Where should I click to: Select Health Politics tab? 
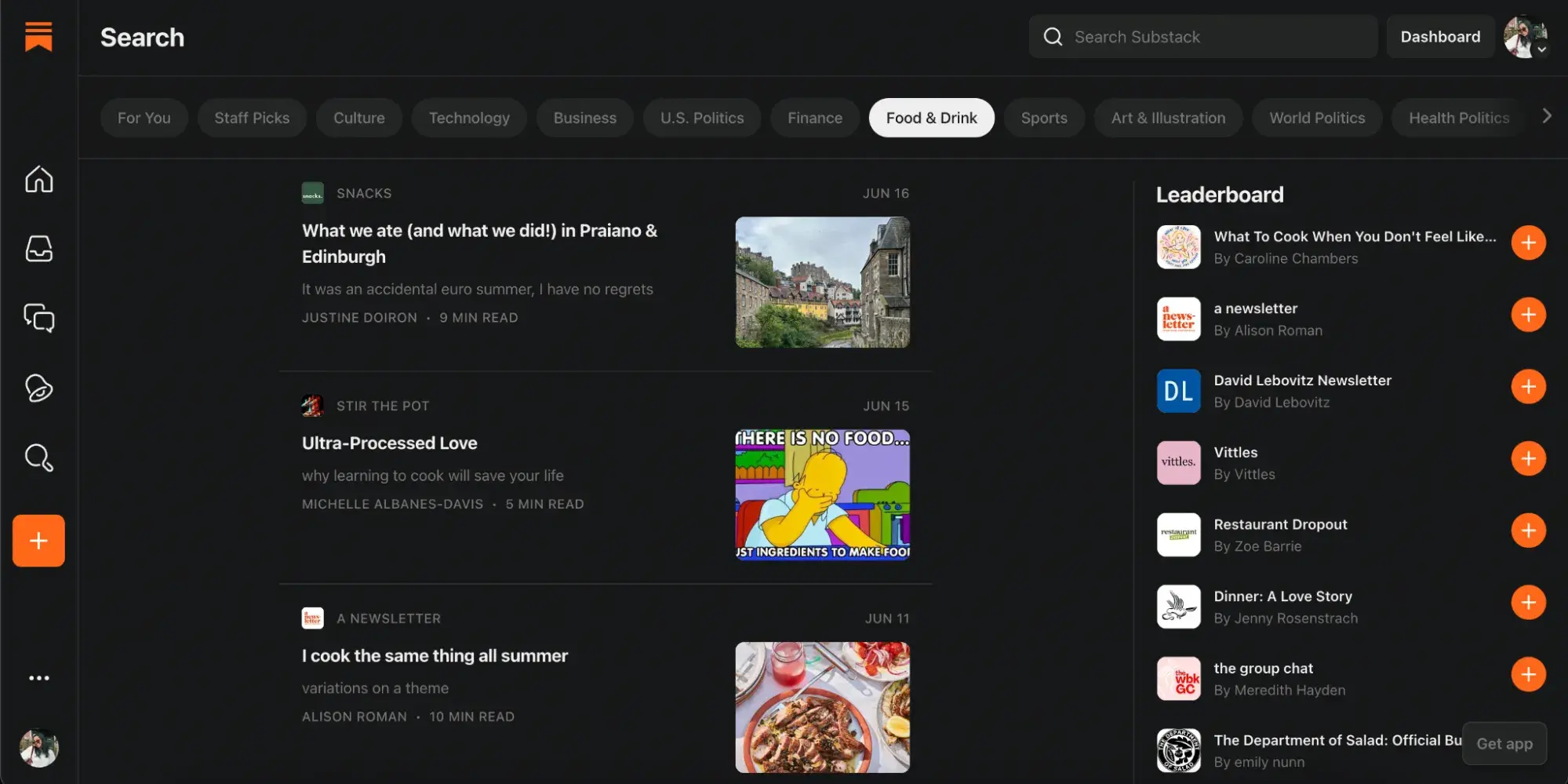click(x=1459, y=118)
